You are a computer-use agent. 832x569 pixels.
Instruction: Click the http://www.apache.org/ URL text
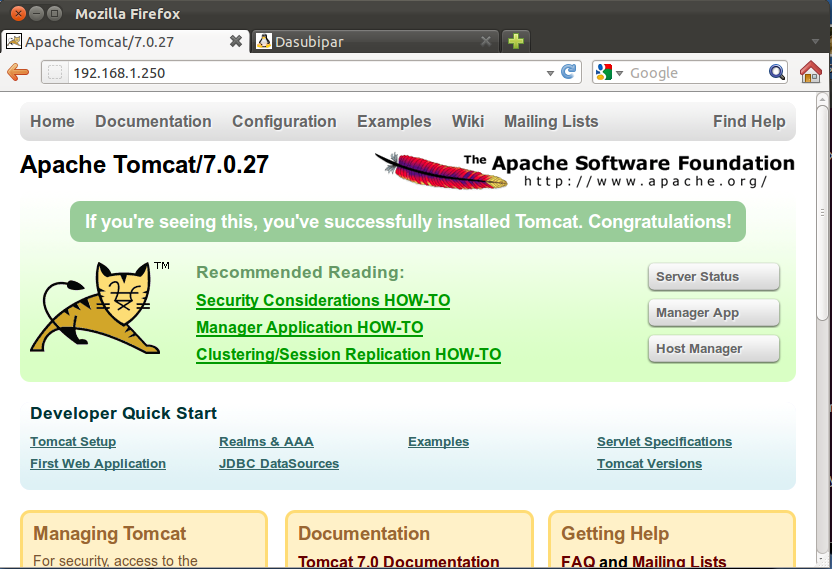point(646,182)
